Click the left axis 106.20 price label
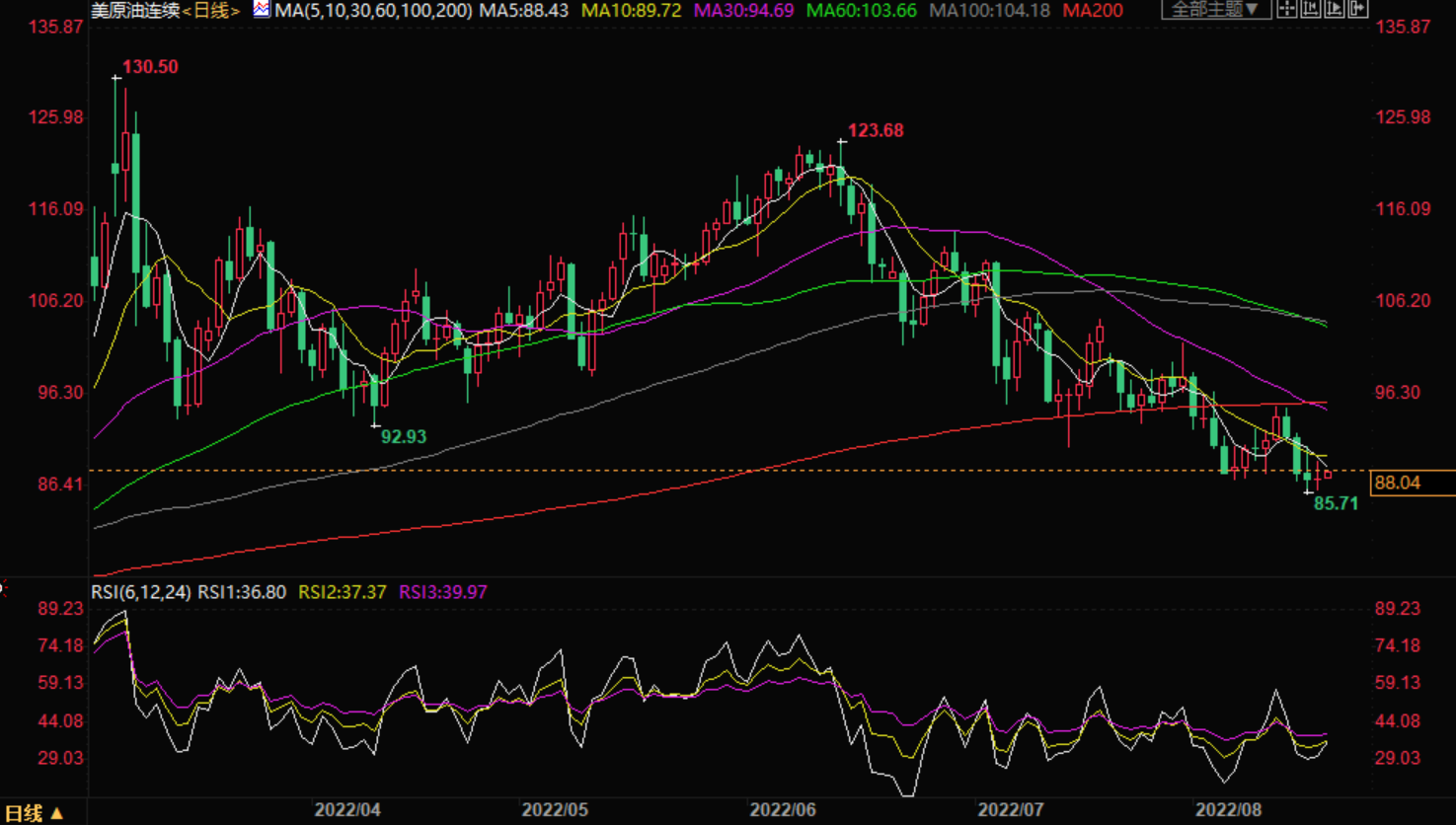The width and height of the screenshot is (1456, 825). [x=56, y=301]
